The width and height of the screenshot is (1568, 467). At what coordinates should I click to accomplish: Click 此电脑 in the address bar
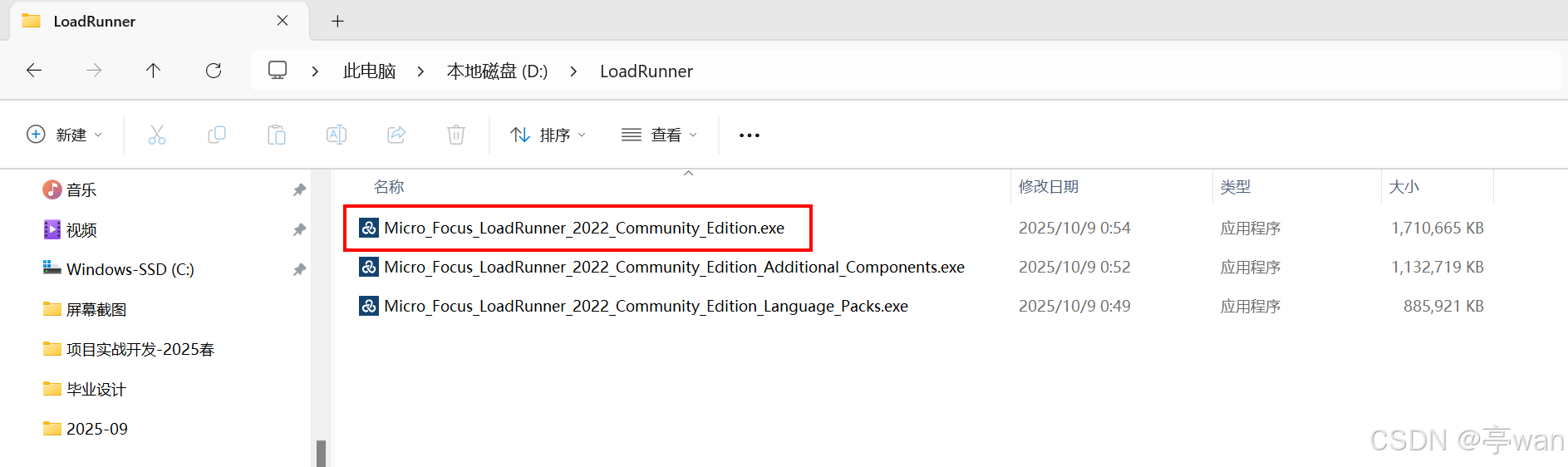click(369, 71)
